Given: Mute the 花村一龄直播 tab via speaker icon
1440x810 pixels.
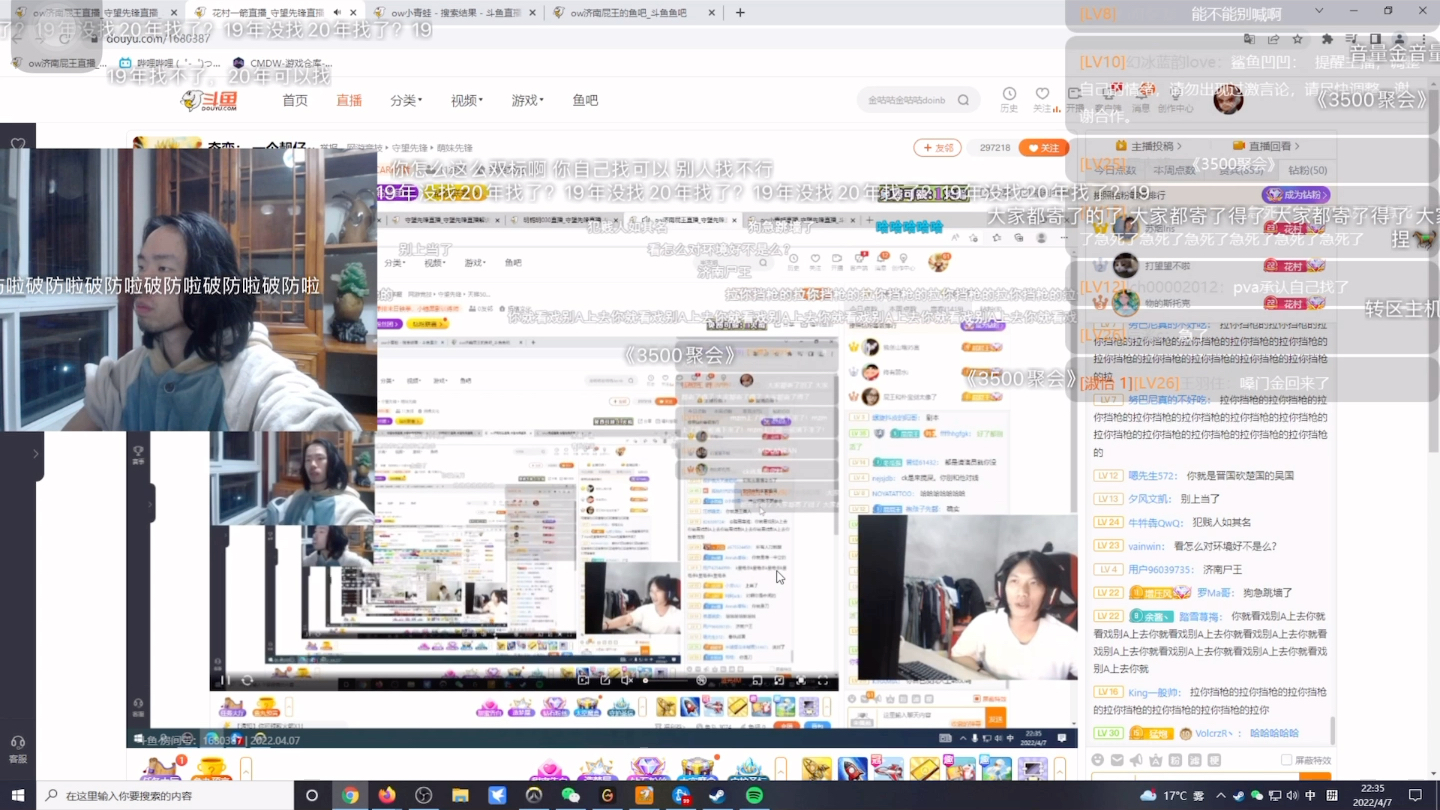Looking at the screenshot, I should tap(337, 12).
